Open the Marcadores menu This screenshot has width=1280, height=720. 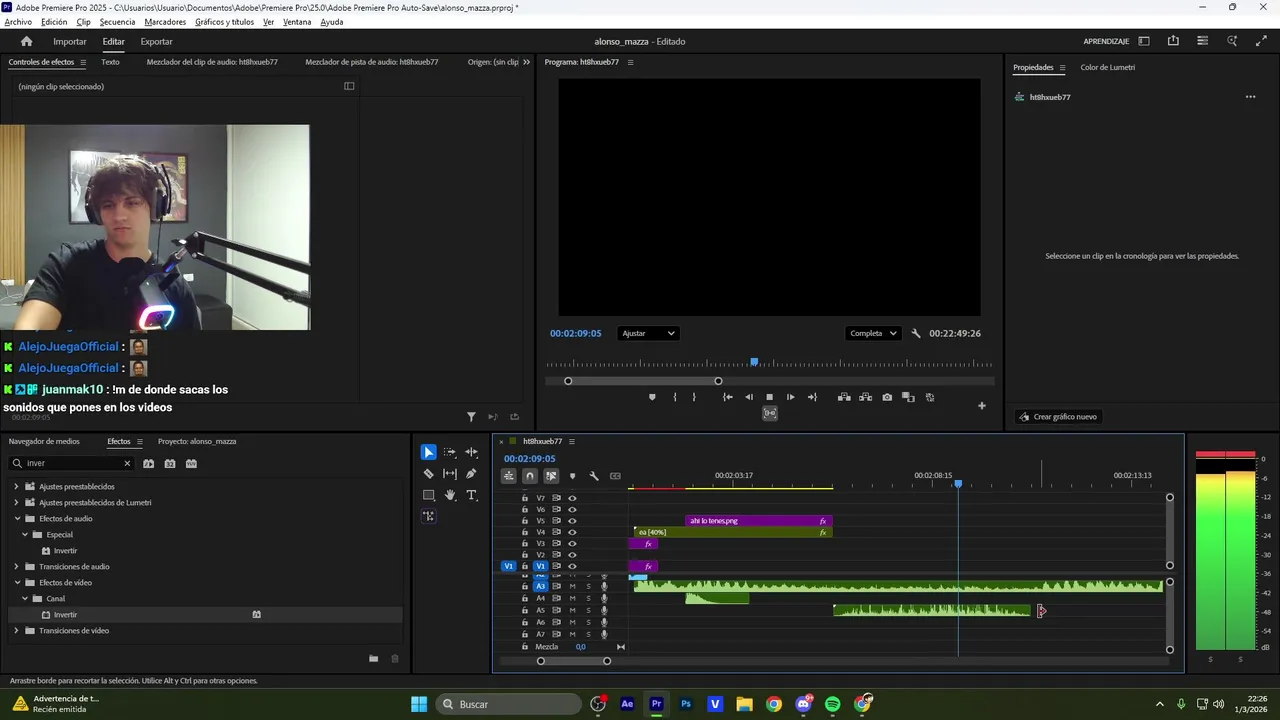165,22
